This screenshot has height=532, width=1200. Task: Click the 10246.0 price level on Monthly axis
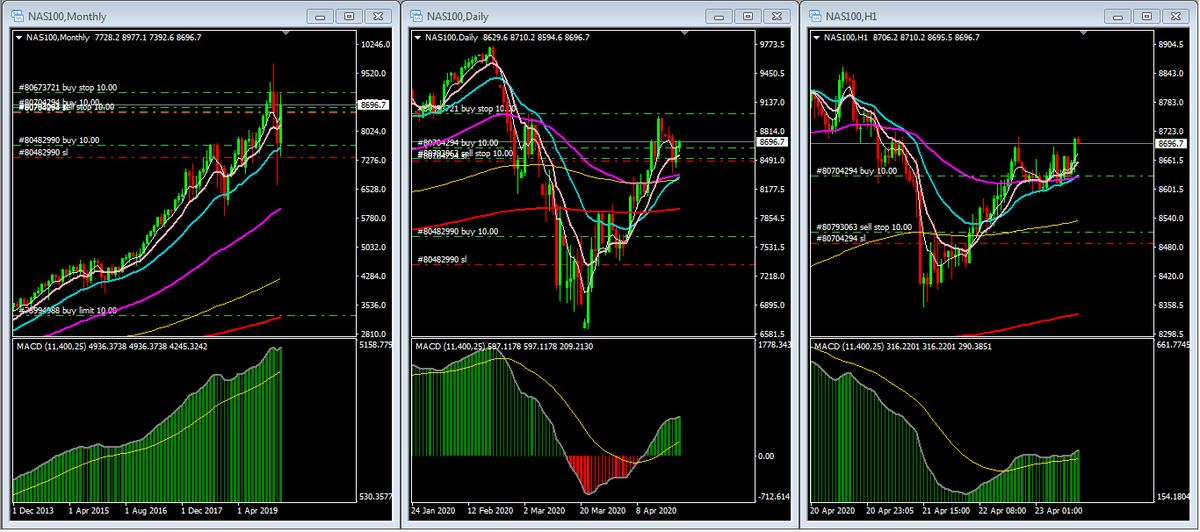(376, 45)
